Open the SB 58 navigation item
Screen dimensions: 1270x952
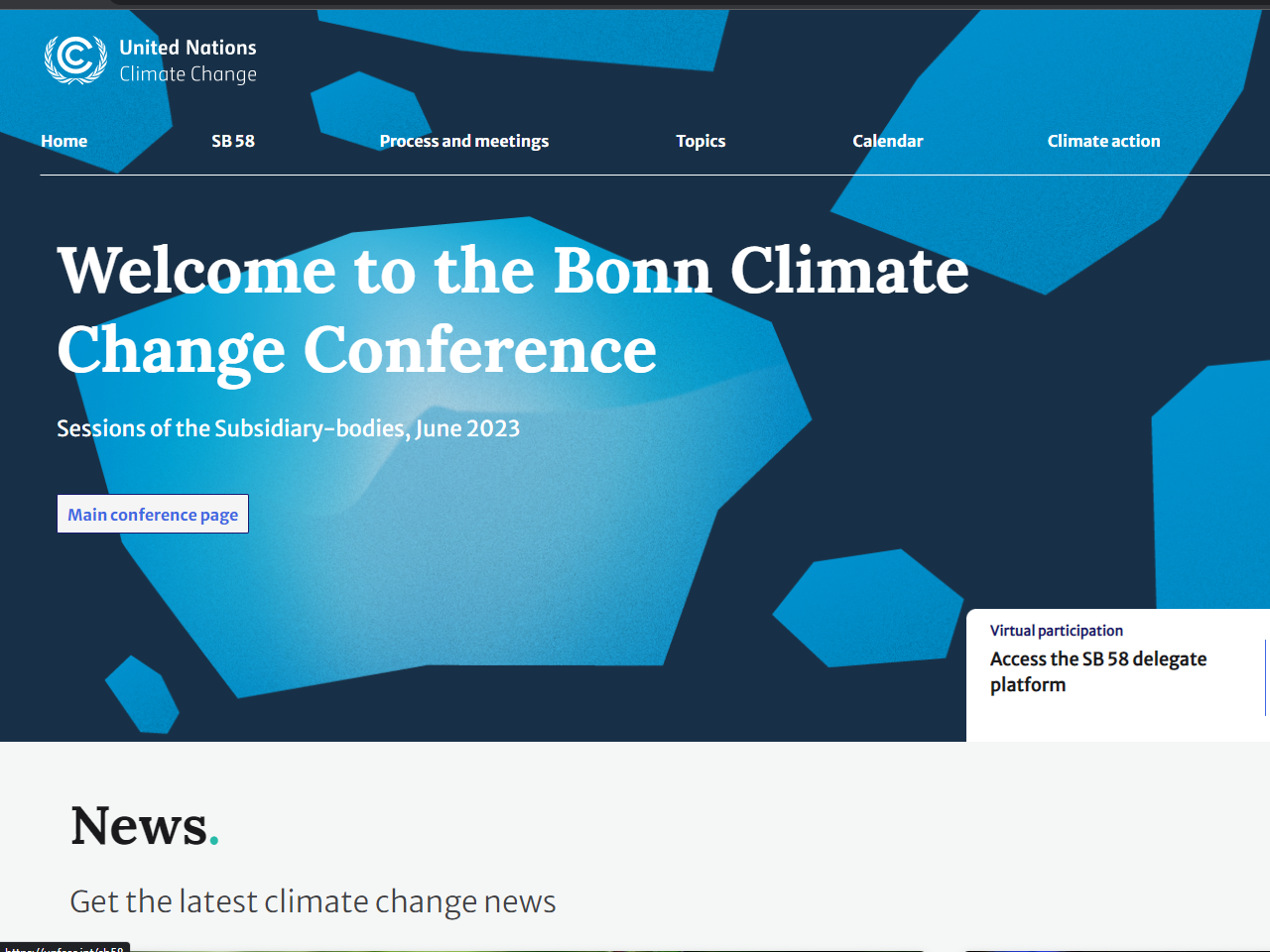pos(233,141)
